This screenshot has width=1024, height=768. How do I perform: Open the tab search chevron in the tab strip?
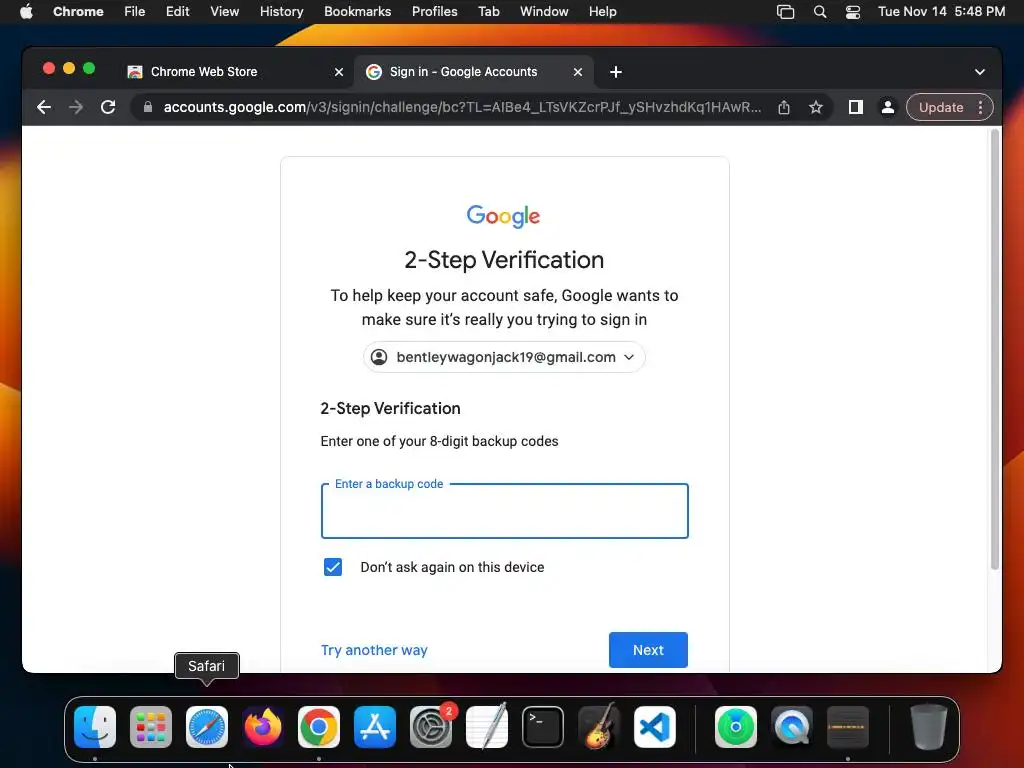(980, 72)
